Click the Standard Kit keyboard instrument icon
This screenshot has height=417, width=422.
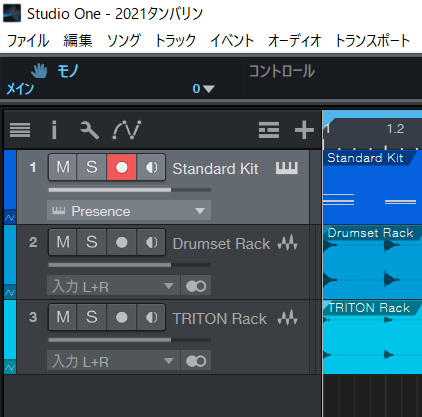coord(287,168)
